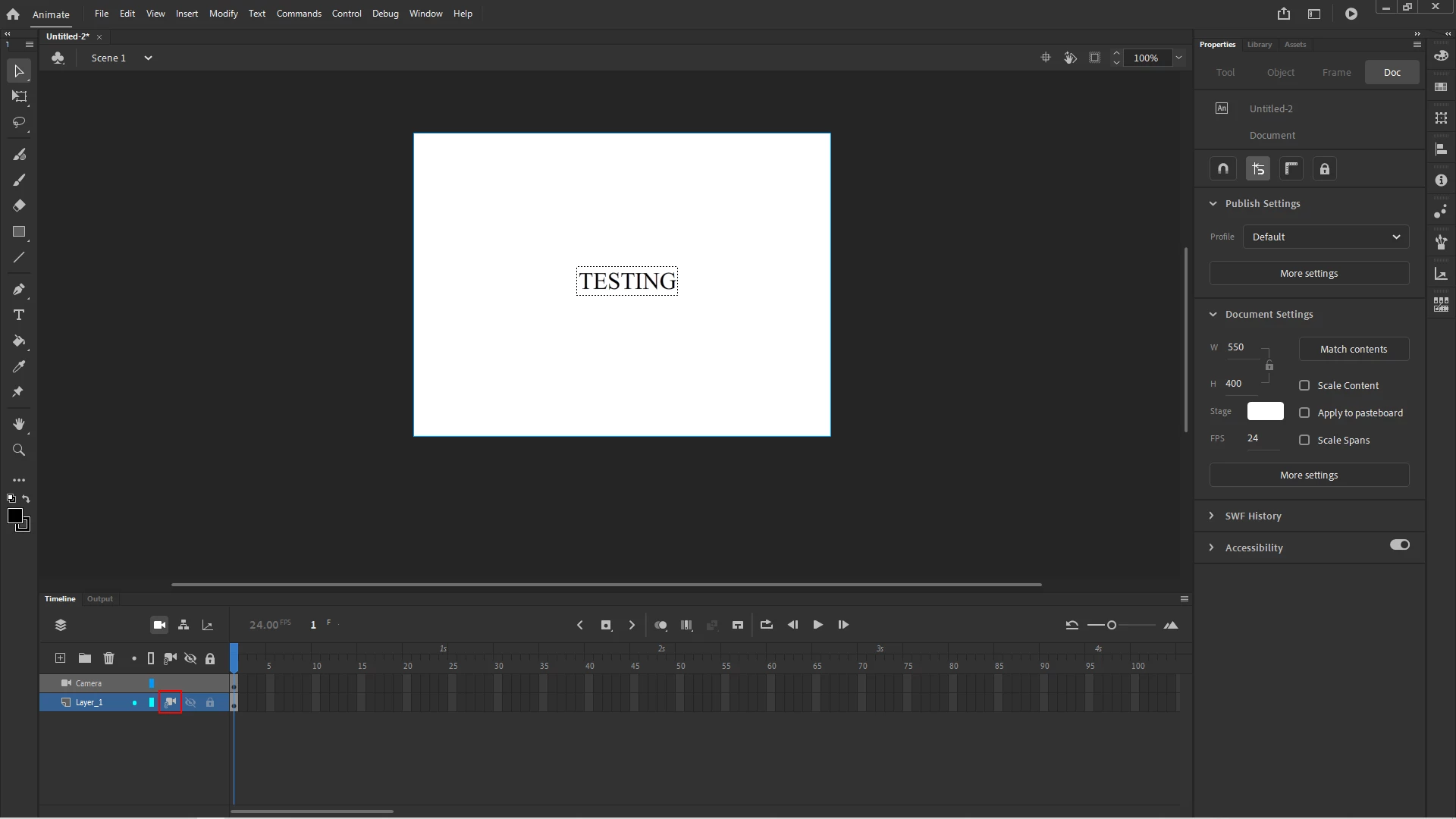Open the Publish Profile dropdown
1456x819 pixels.
pyautogui.click(x=1326, y=237)
